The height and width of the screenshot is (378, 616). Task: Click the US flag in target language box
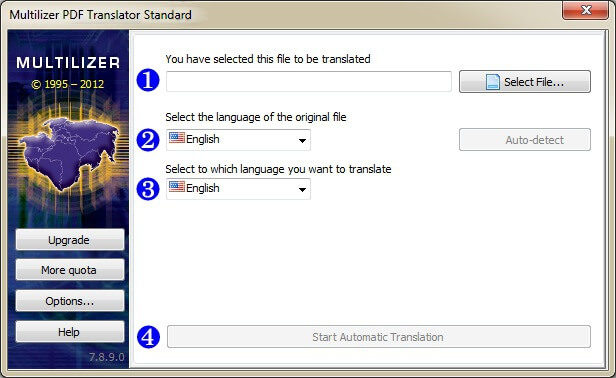pyautogui.click(x=176, y=186)
